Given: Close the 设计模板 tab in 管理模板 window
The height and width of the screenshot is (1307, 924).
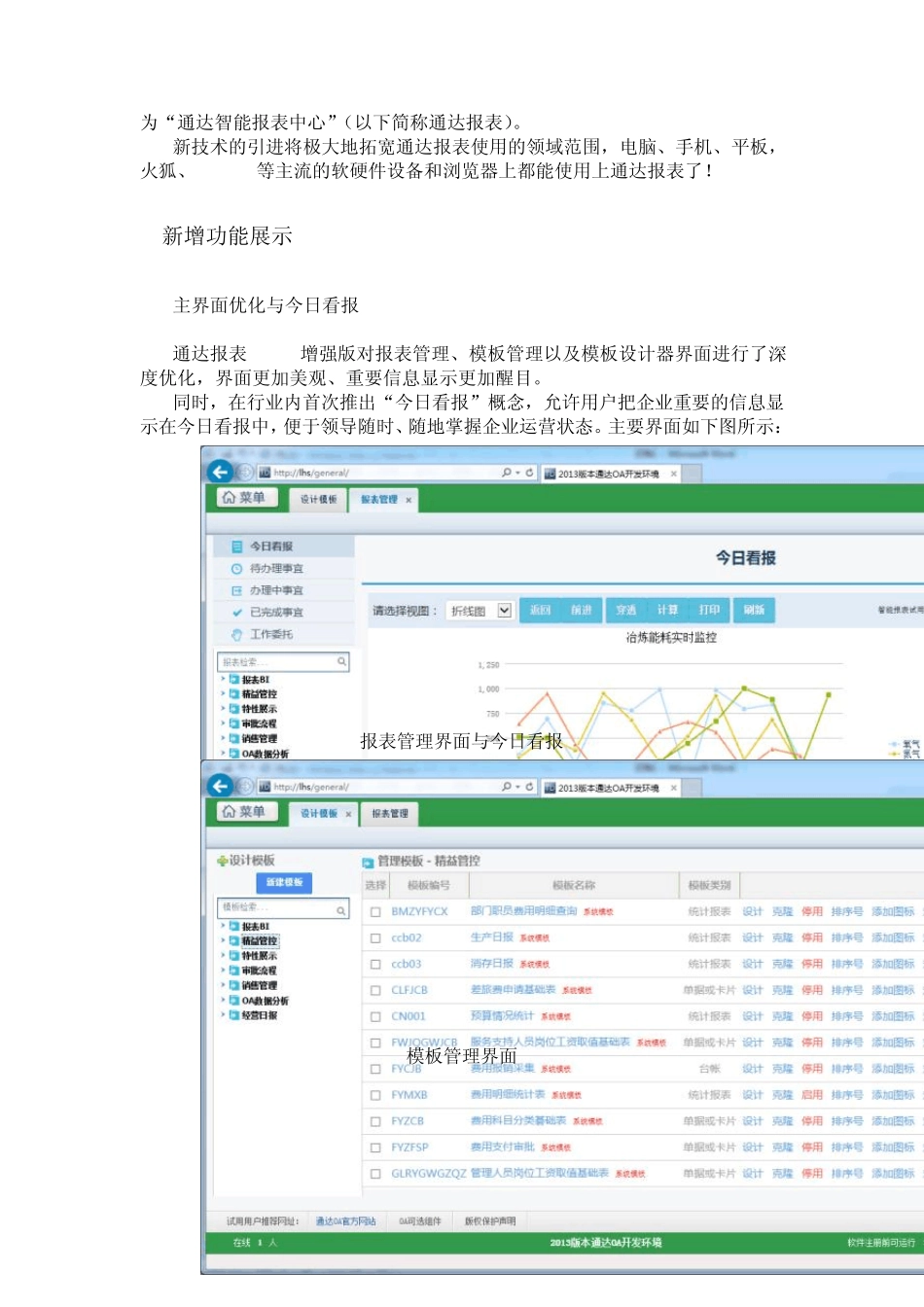Looking at the screenshot, I should pyautogui.click(x=348, y=814).
